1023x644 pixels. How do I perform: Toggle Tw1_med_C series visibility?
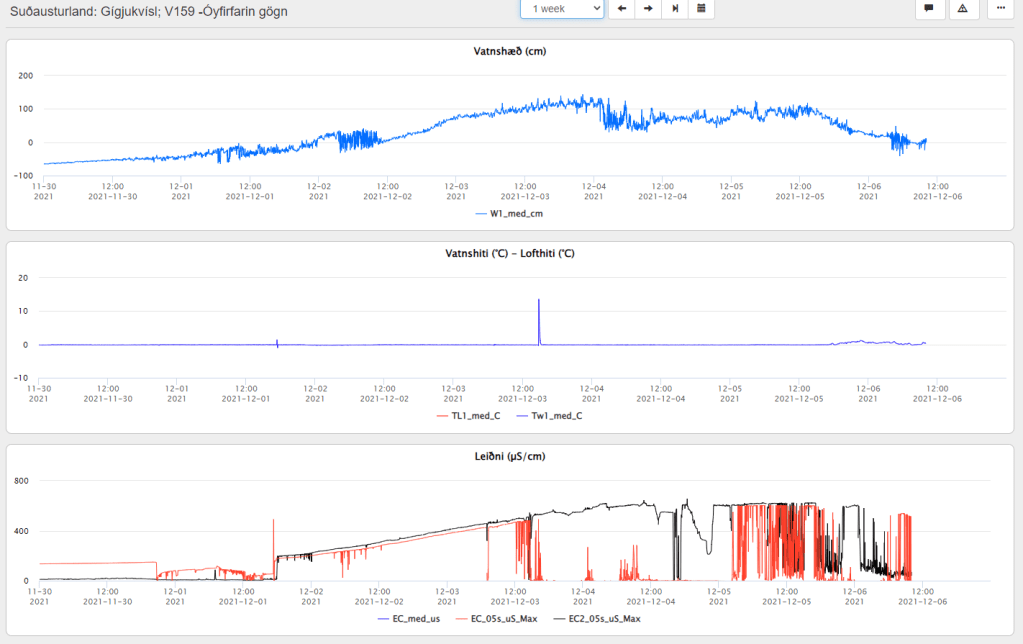pyautogui.click(x=548, y=416)
